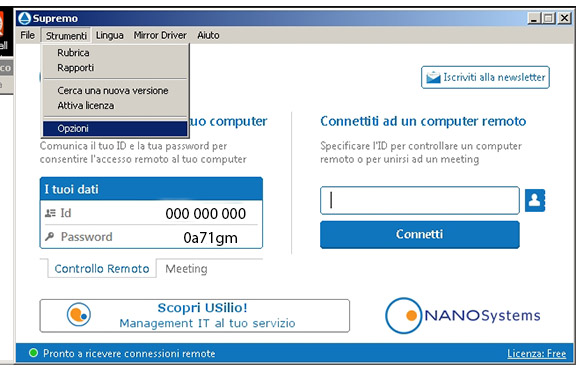The height and width of the screenshot is (371, 580).
Task: Click the Supremo logo in title bar
Action: click(x=25, y=18)
